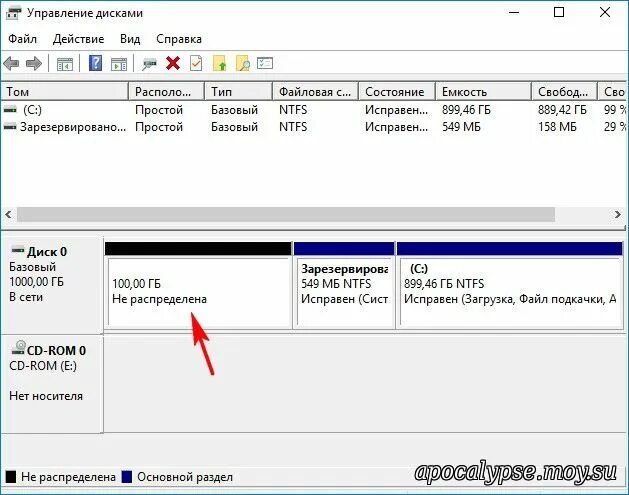
Task: Open the Вид menu
Action: (x=130, y=39)
